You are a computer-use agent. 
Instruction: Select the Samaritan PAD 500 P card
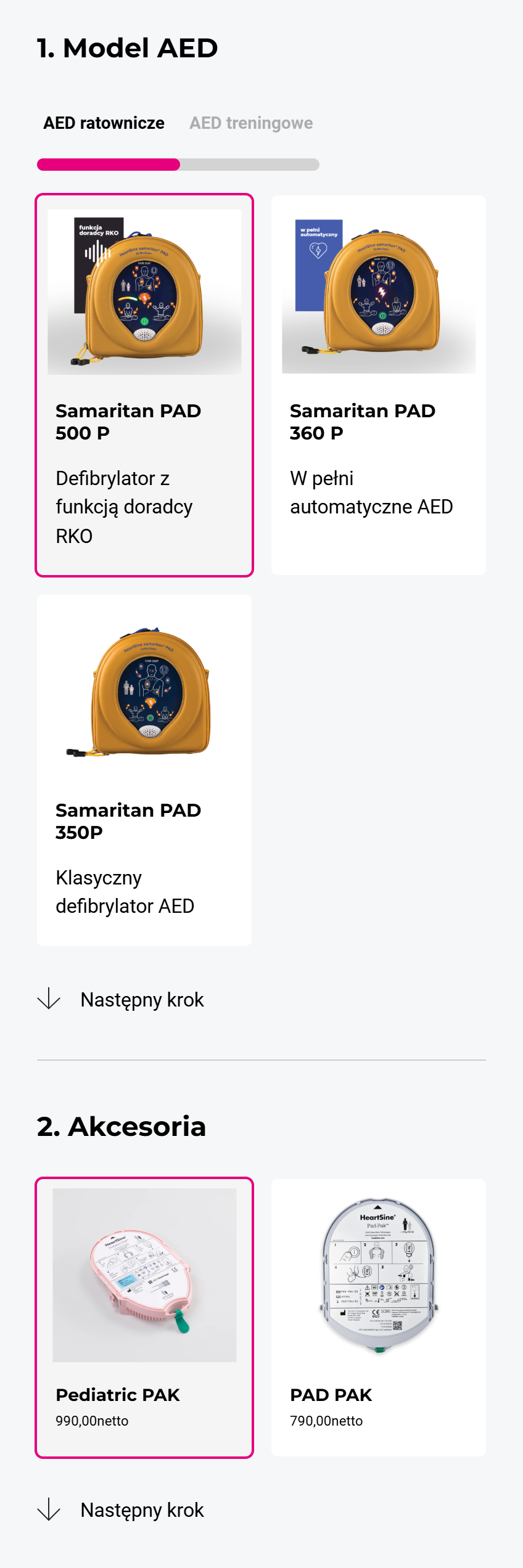click(x=144, y=385)
